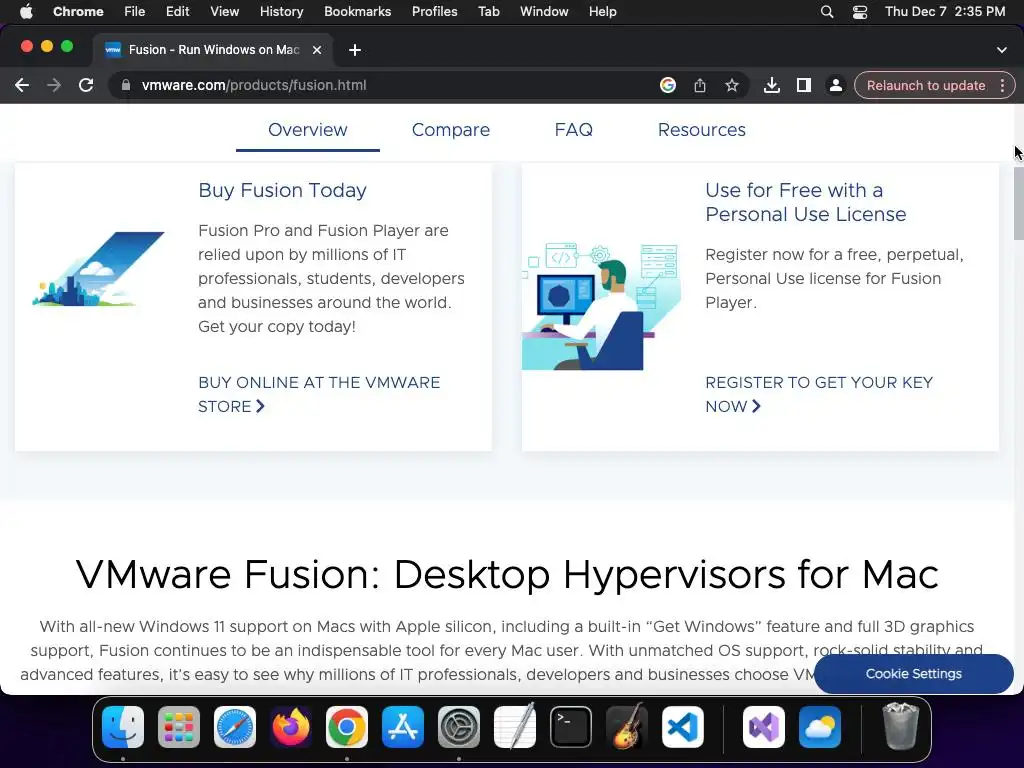The image size is (1024, 768).
Task: Open the File menu
Action: tap(135, 12)
